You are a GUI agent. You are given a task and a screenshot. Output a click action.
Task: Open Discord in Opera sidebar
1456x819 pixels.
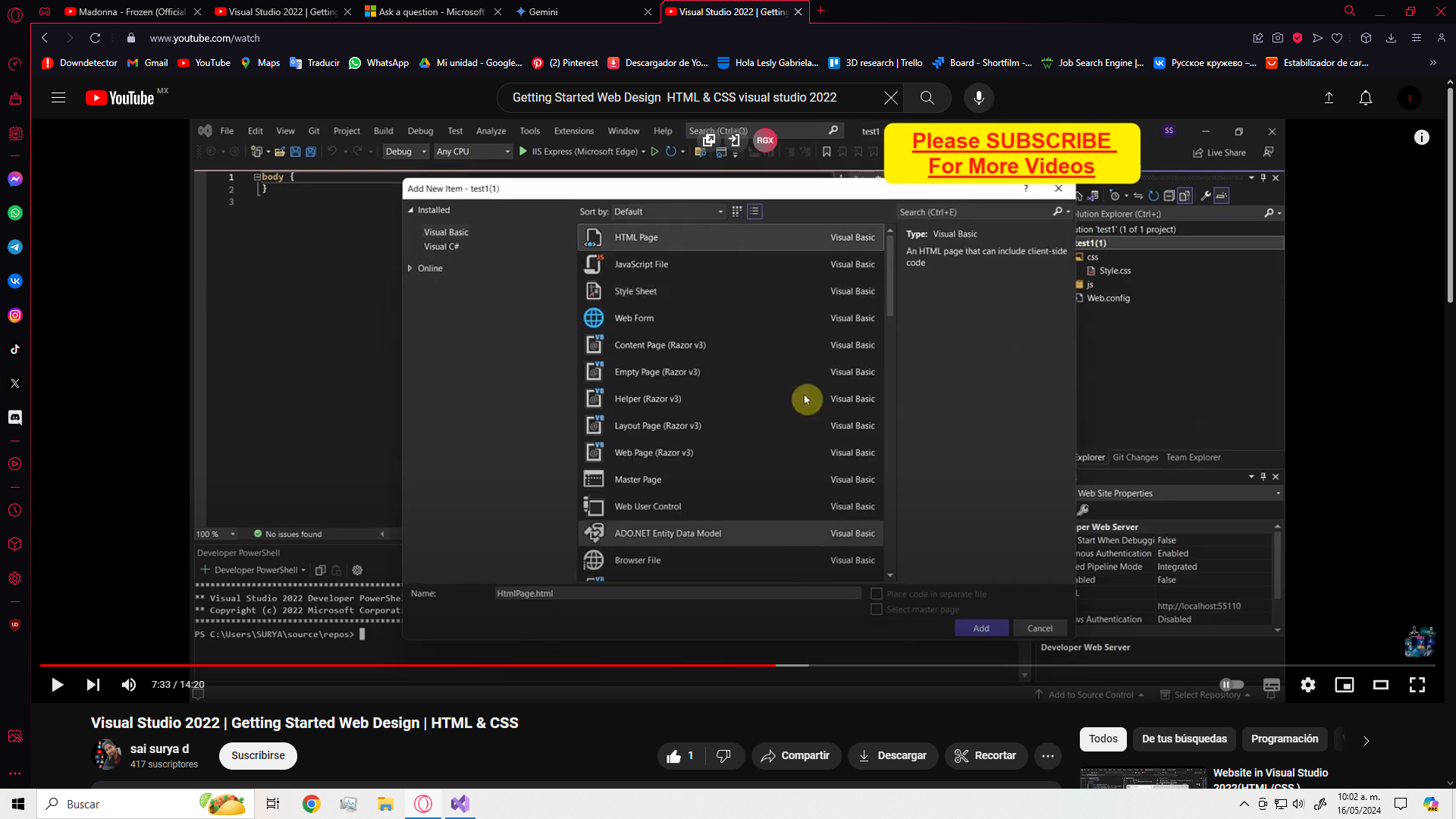15,418
